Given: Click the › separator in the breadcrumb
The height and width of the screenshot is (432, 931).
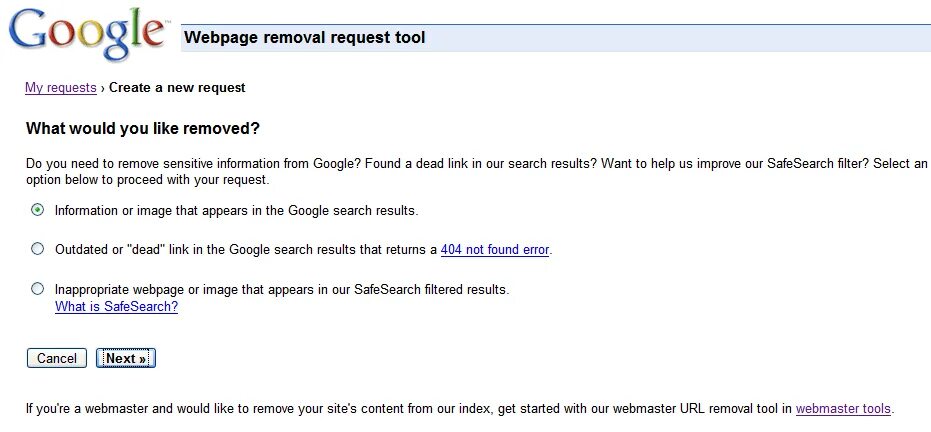Looking at the screenshot, I should click(103, 88).
